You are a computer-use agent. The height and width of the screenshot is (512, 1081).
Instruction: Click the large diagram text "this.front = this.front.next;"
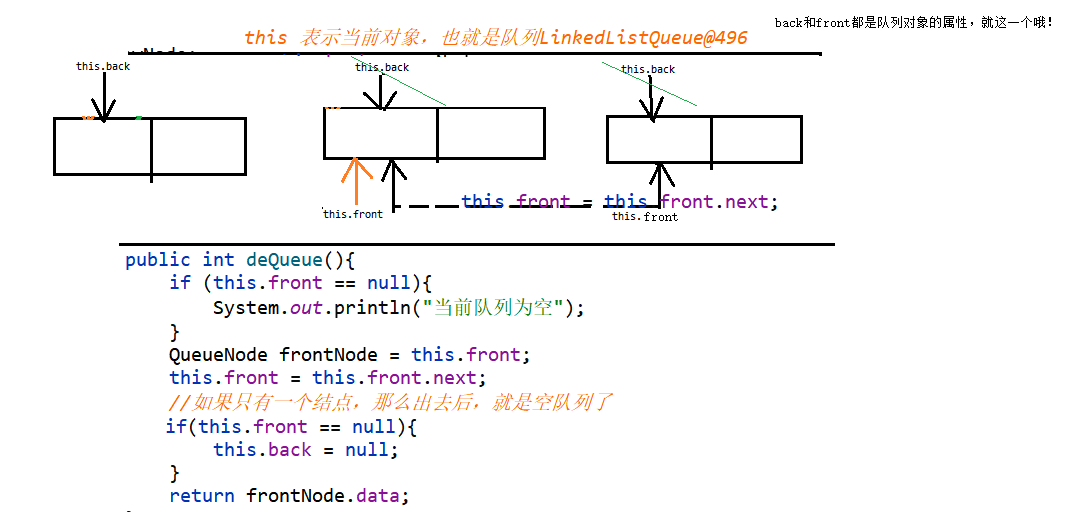click(619, 202)
